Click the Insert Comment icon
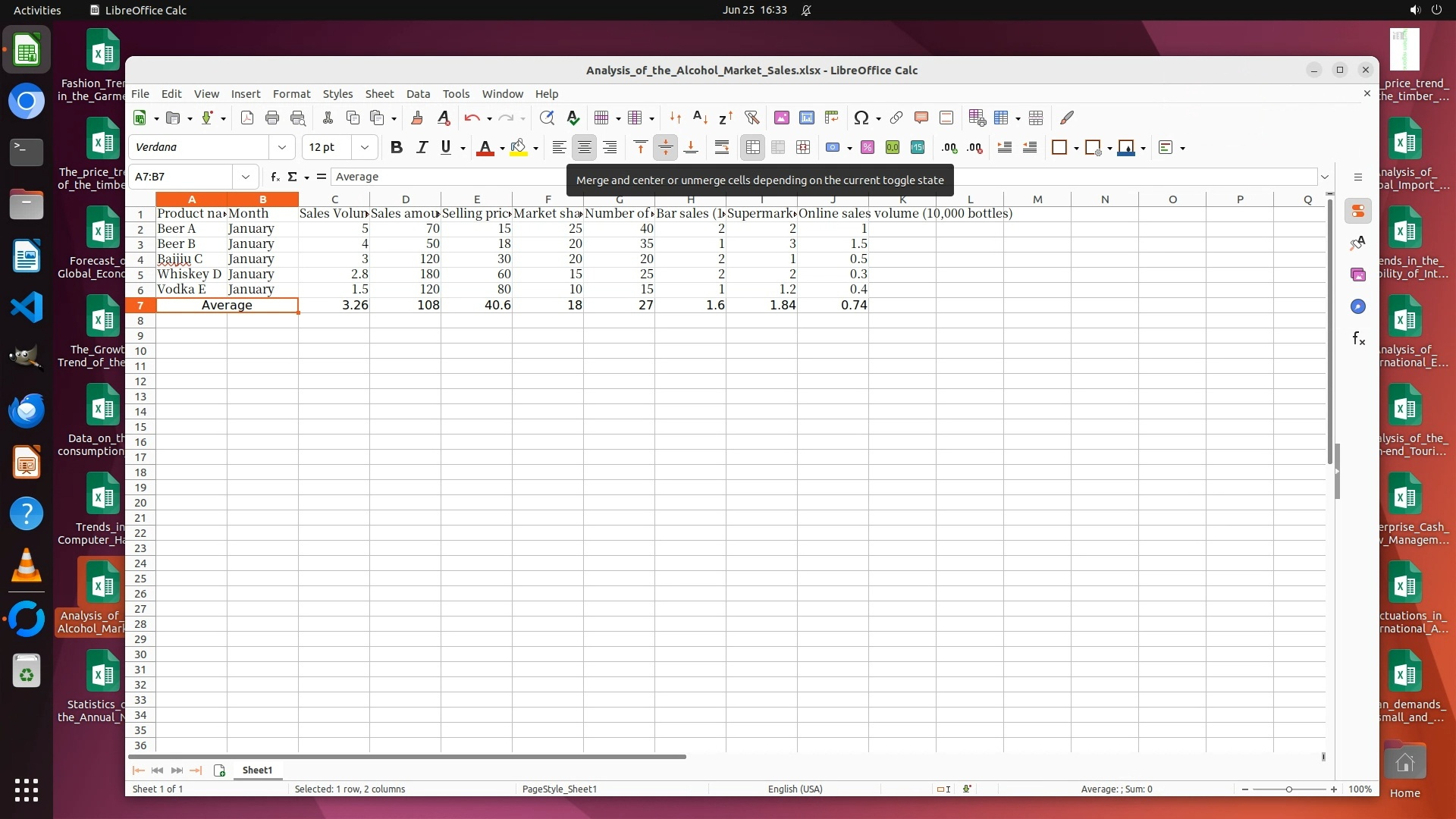This screenshot has height=819, width=1456. coord(921,118)
